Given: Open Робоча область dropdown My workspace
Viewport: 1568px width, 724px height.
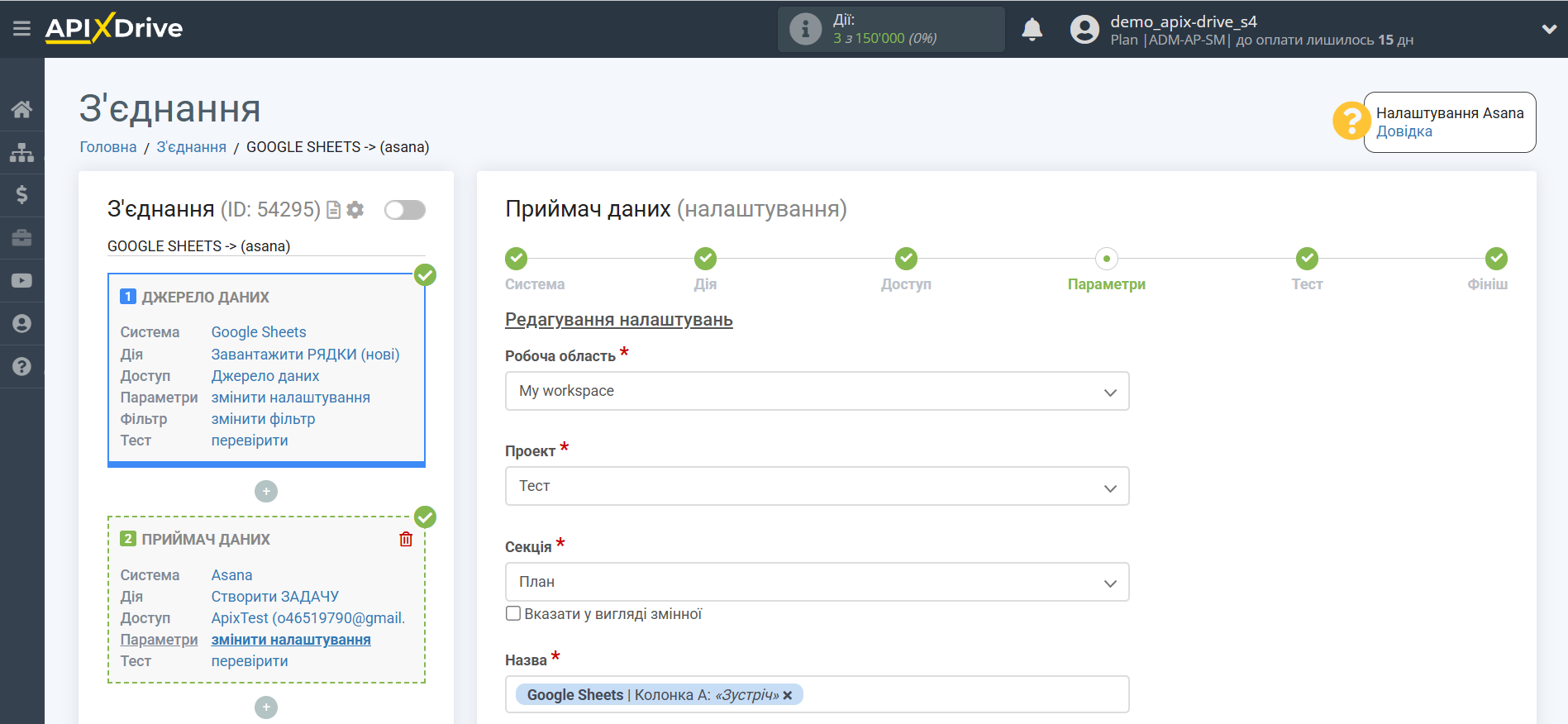Looking at the screenshot, I should coord(817,391).
